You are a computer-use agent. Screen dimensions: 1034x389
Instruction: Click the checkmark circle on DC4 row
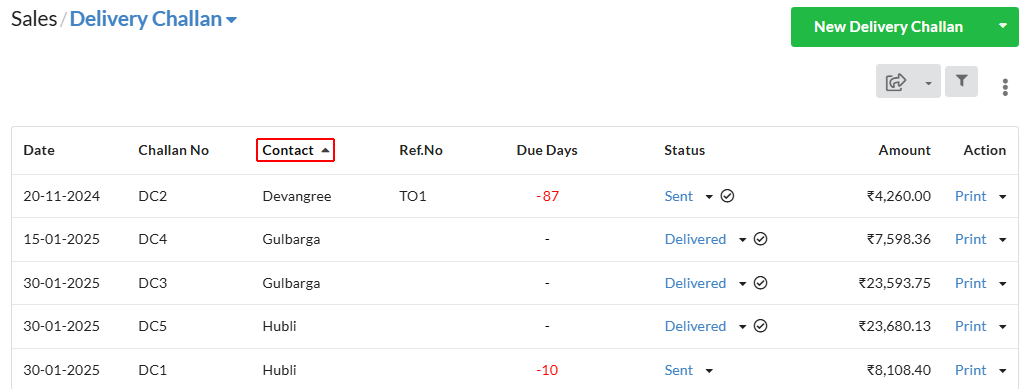click(x=760, y=239)
